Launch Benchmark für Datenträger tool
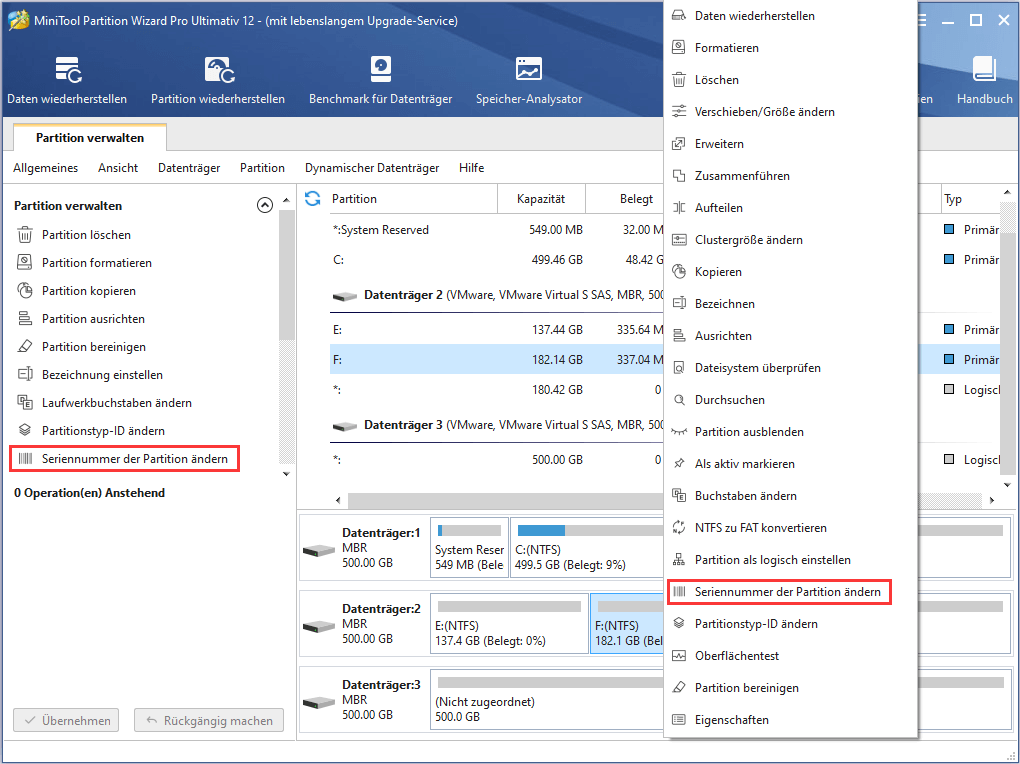The width and height of the screenshot is (1020, 764). tap(380, 70)
